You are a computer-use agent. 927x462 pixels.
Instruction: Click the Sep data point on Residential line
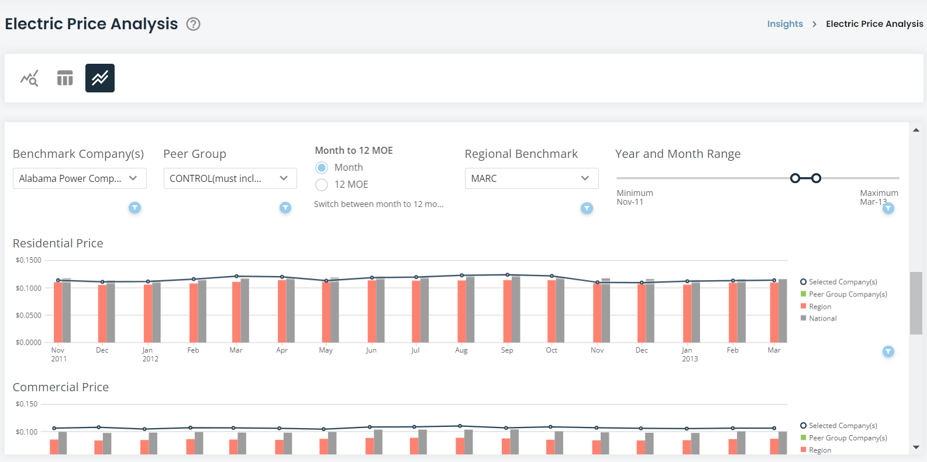point(507,274)
